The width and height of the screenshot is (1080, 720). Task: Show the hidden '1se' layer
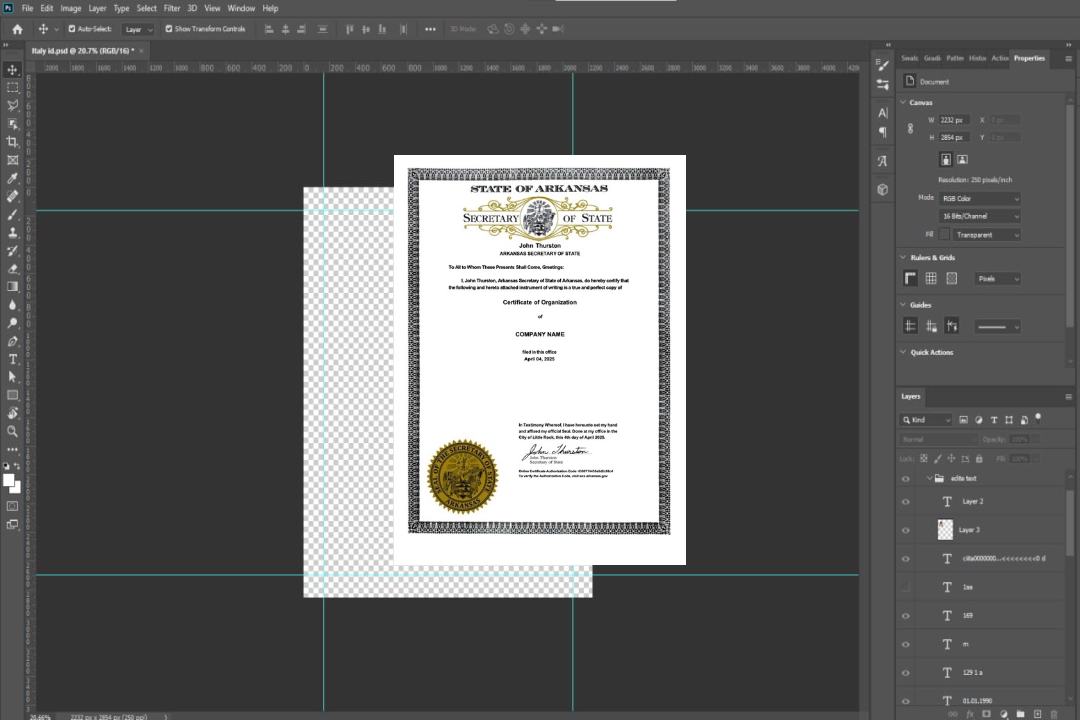click(x=906, y=587)
